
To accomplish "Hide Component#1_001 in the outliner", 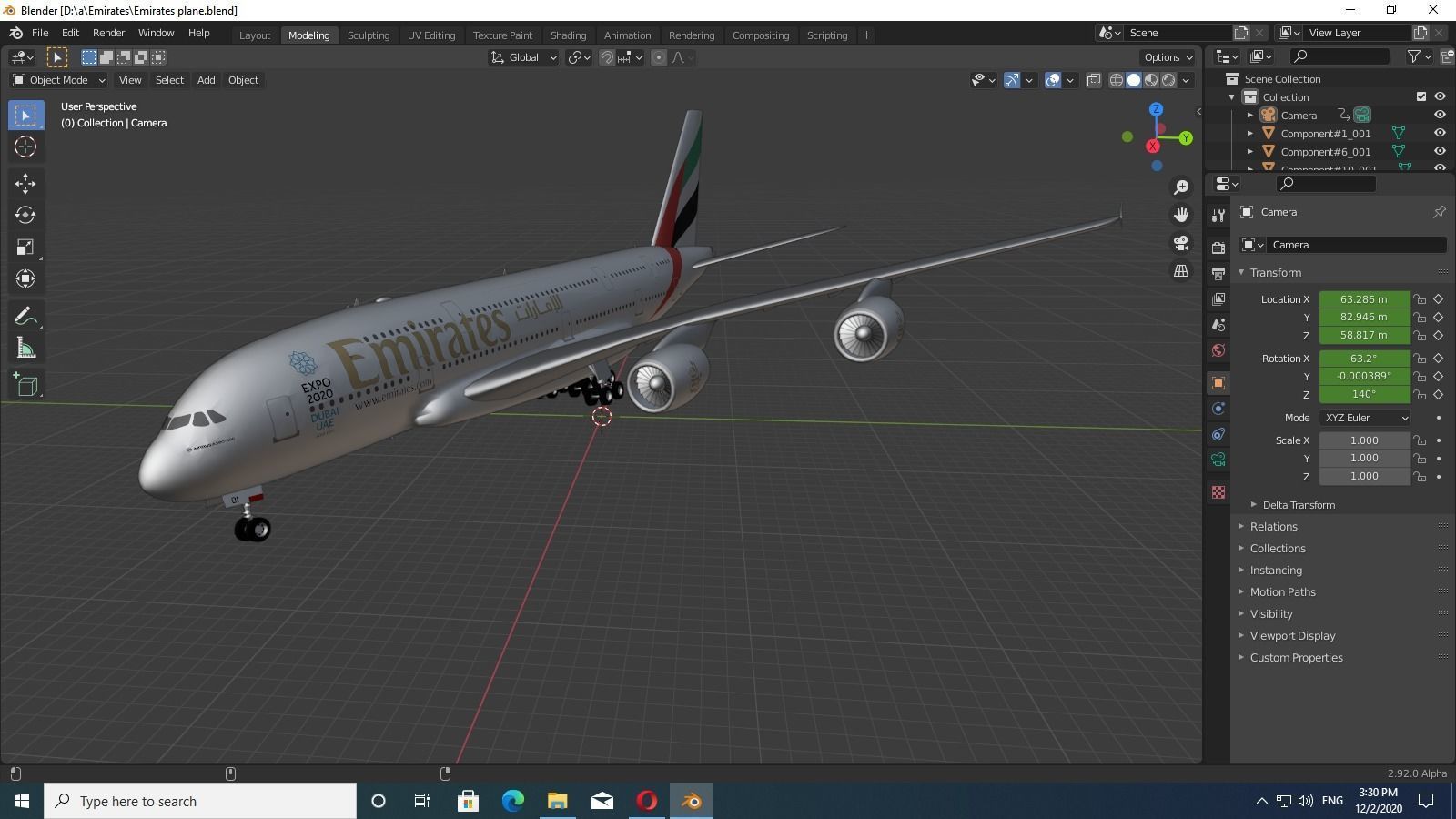I will pos(1440,133).
